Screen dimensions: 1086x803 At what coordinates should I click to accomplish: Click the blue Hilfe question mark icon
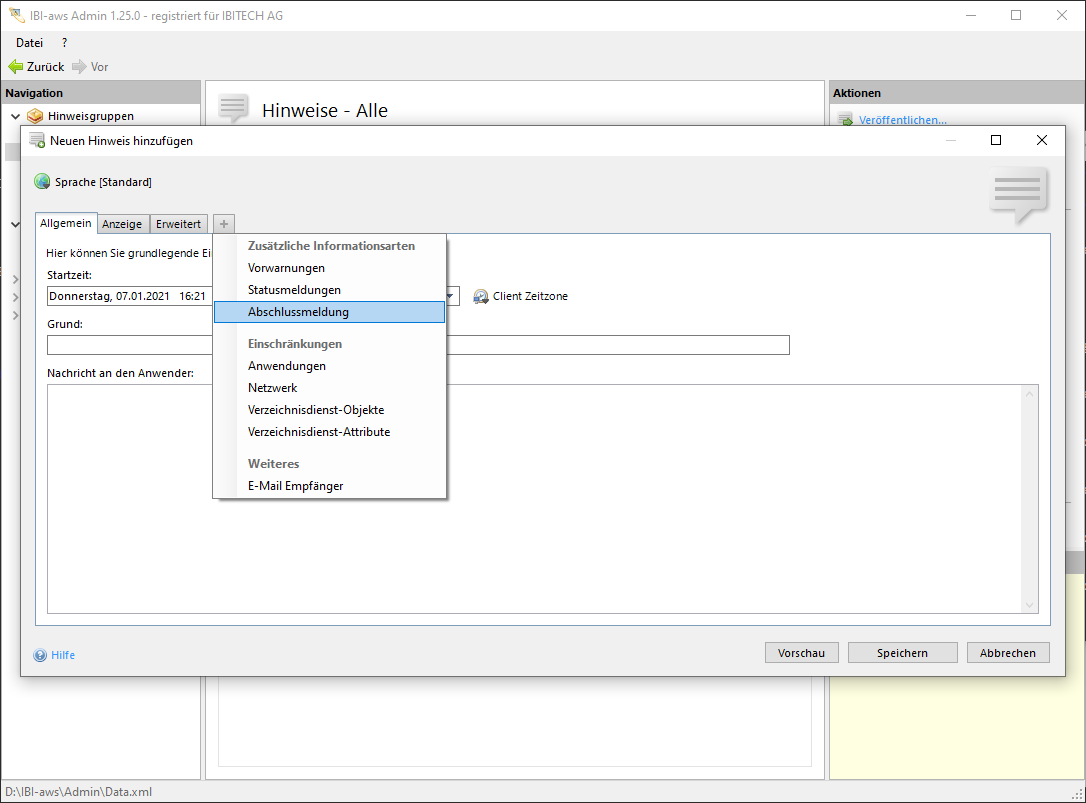pyautogui.click(x=40, y=655)
